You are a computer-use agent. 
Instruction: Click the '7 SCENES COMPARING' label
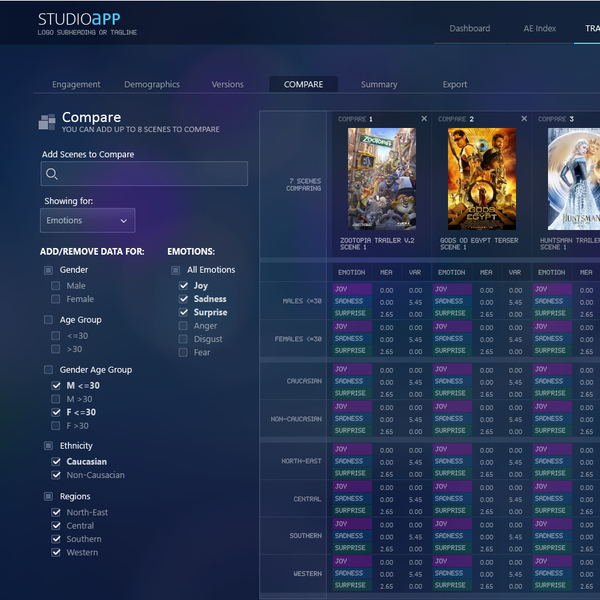(304, 184)
